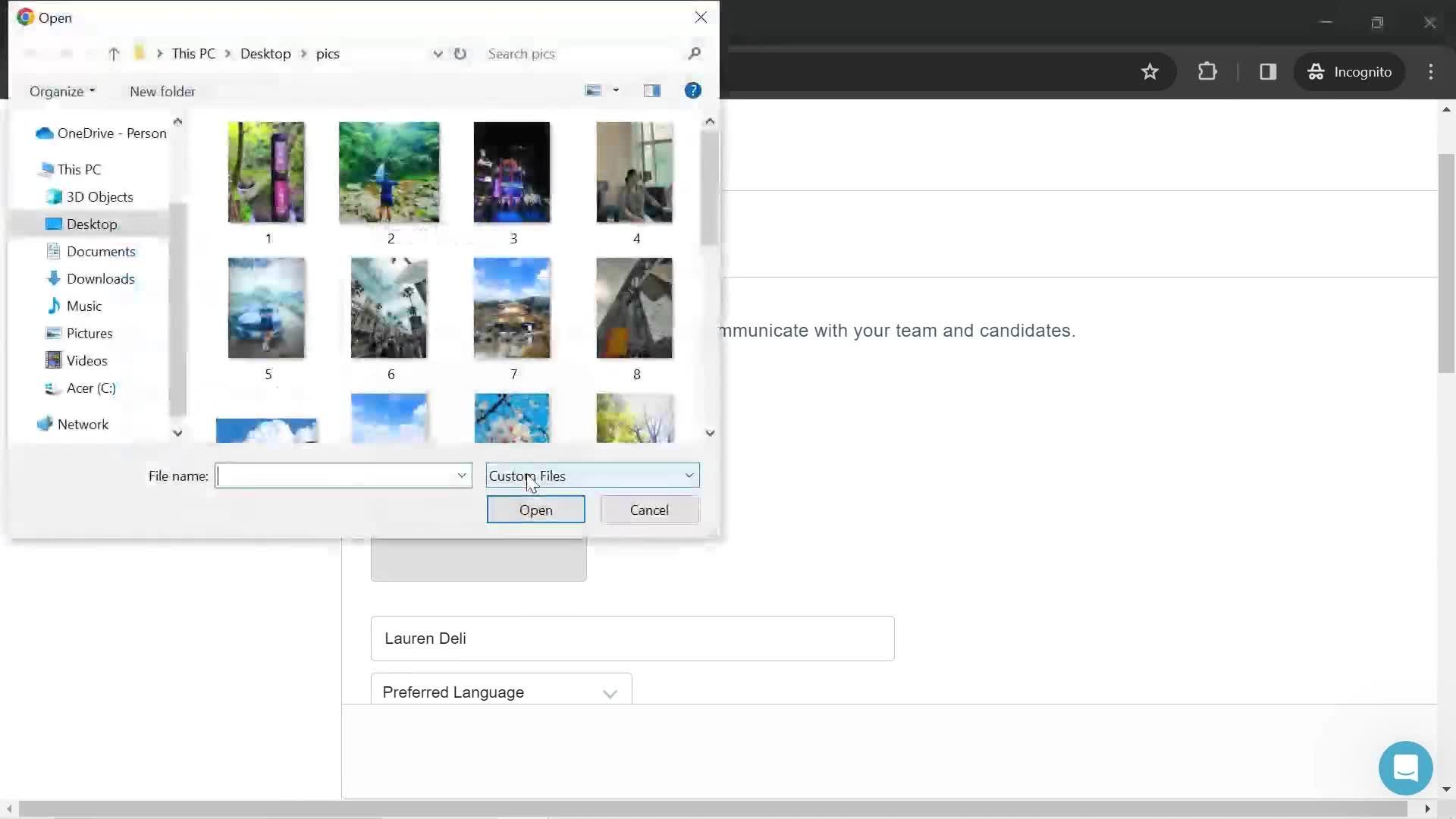Select the navigate up folder icon

113,54
